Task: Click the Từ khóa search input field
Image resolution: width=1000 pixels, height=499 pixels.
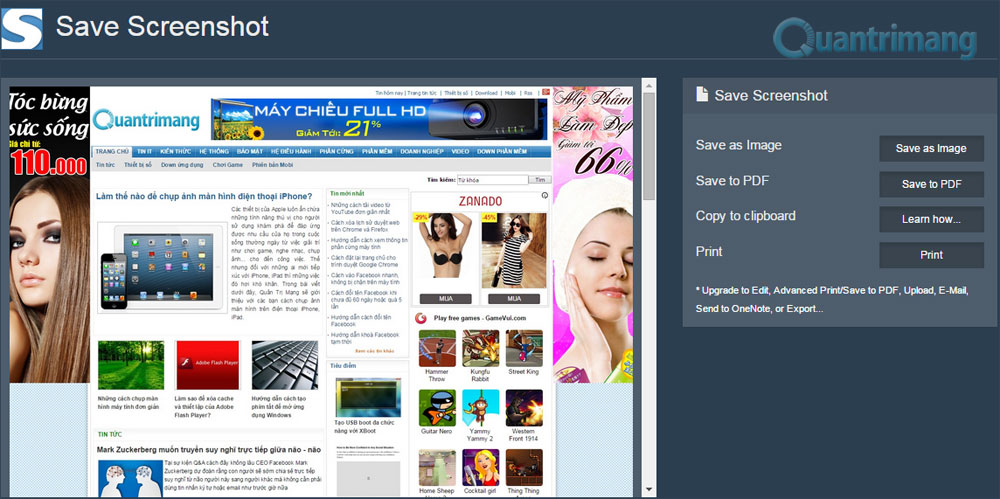Action: click(x=492, y=180)
